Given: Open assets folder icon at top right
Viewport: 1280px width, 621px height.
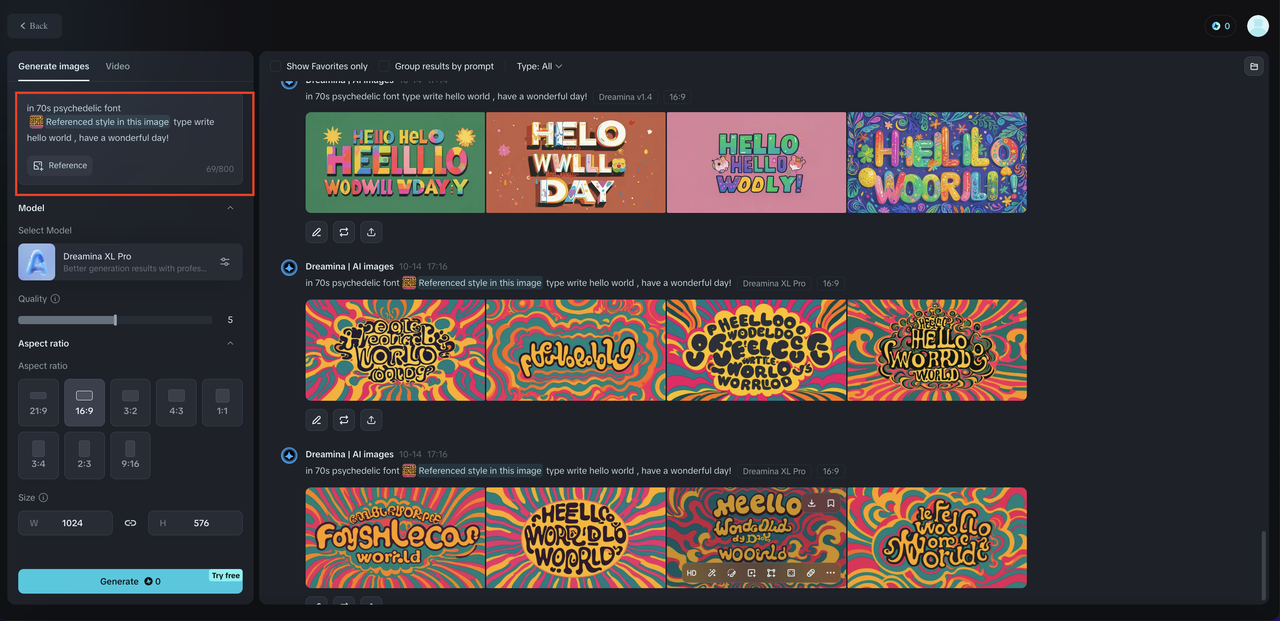Looking at the screenshot, I should click(1253, 66).
